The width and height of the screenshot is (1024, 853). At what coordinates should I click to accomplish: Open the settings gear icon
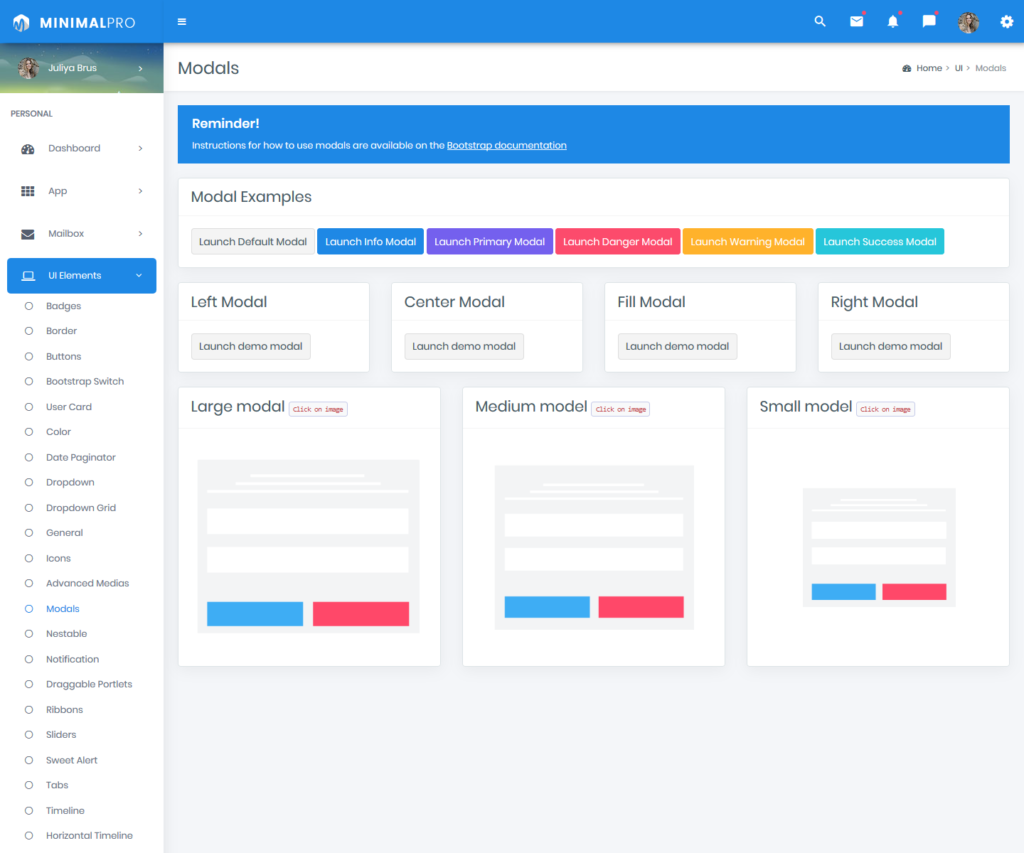click(x=1006, y=22)
